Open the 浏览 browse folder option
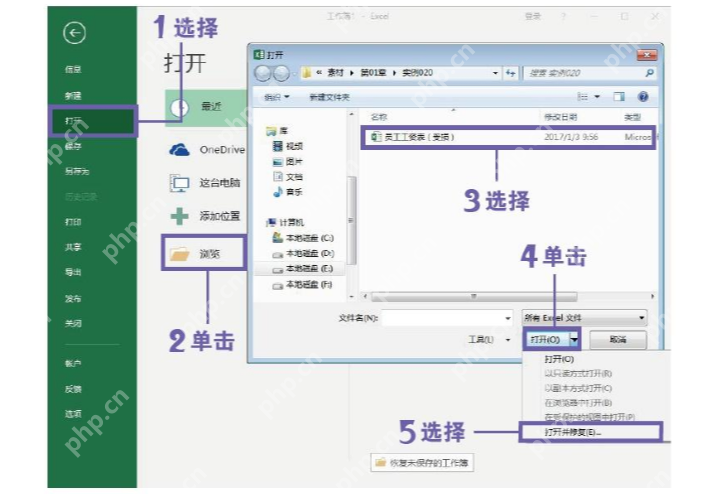The image size is (720, 494). (x=204, y=253)
